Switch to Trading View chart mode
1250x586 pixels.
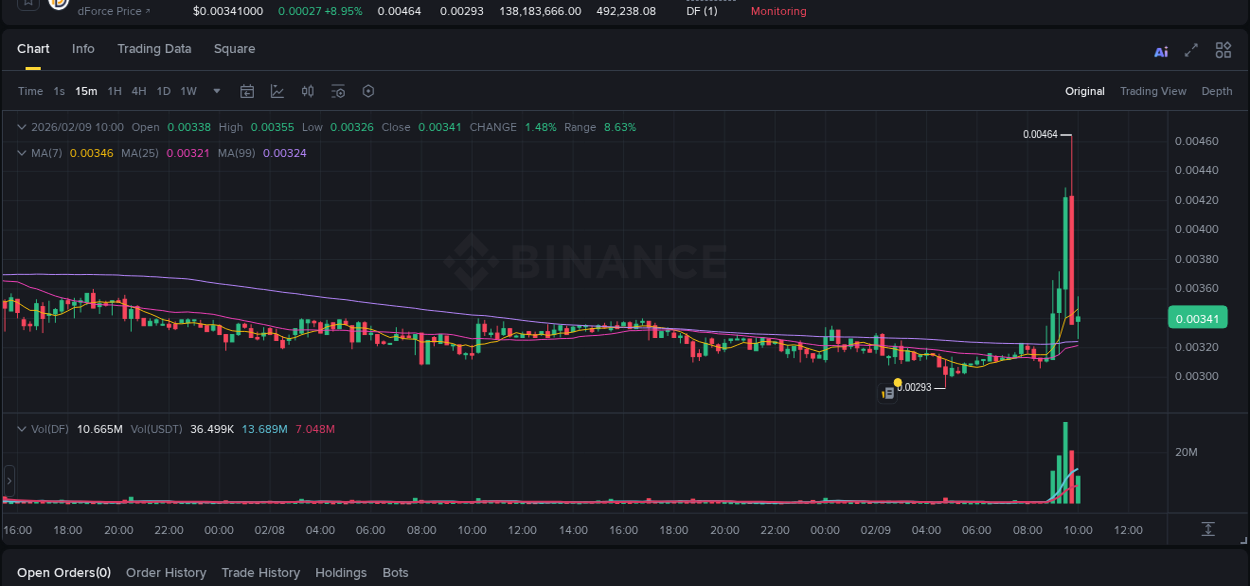click(1152, 91)
